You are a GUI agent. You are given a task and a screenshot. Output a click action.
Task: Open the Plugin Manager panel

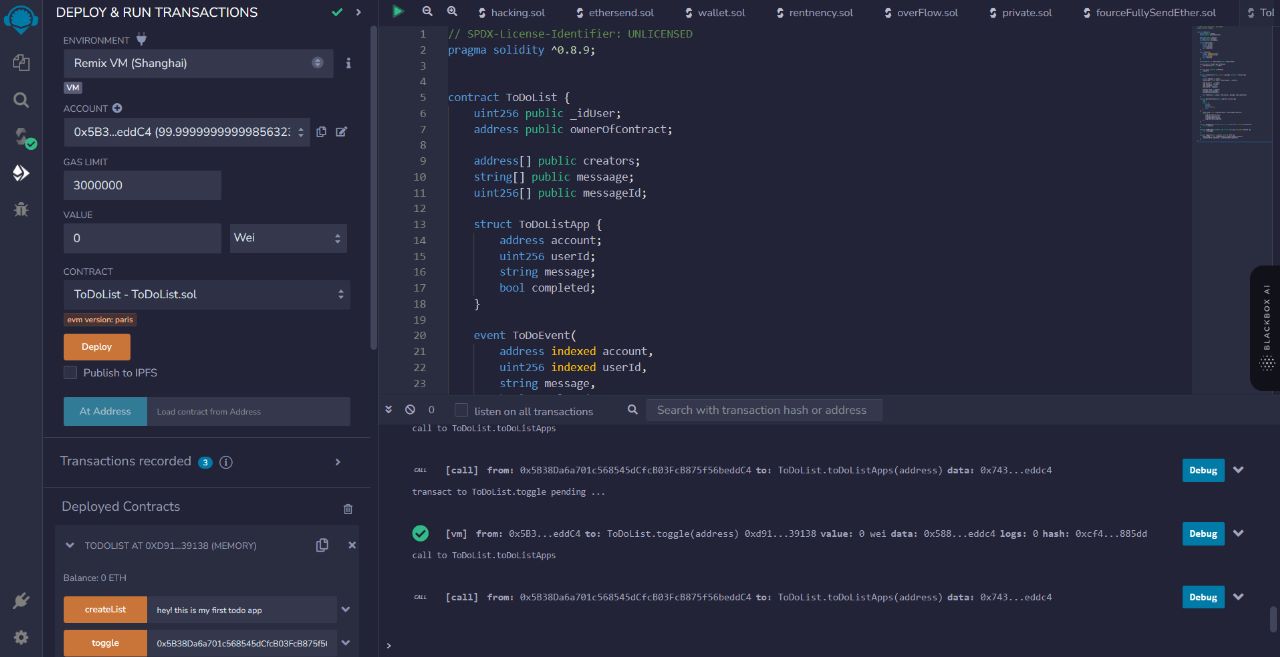[21, 600]
